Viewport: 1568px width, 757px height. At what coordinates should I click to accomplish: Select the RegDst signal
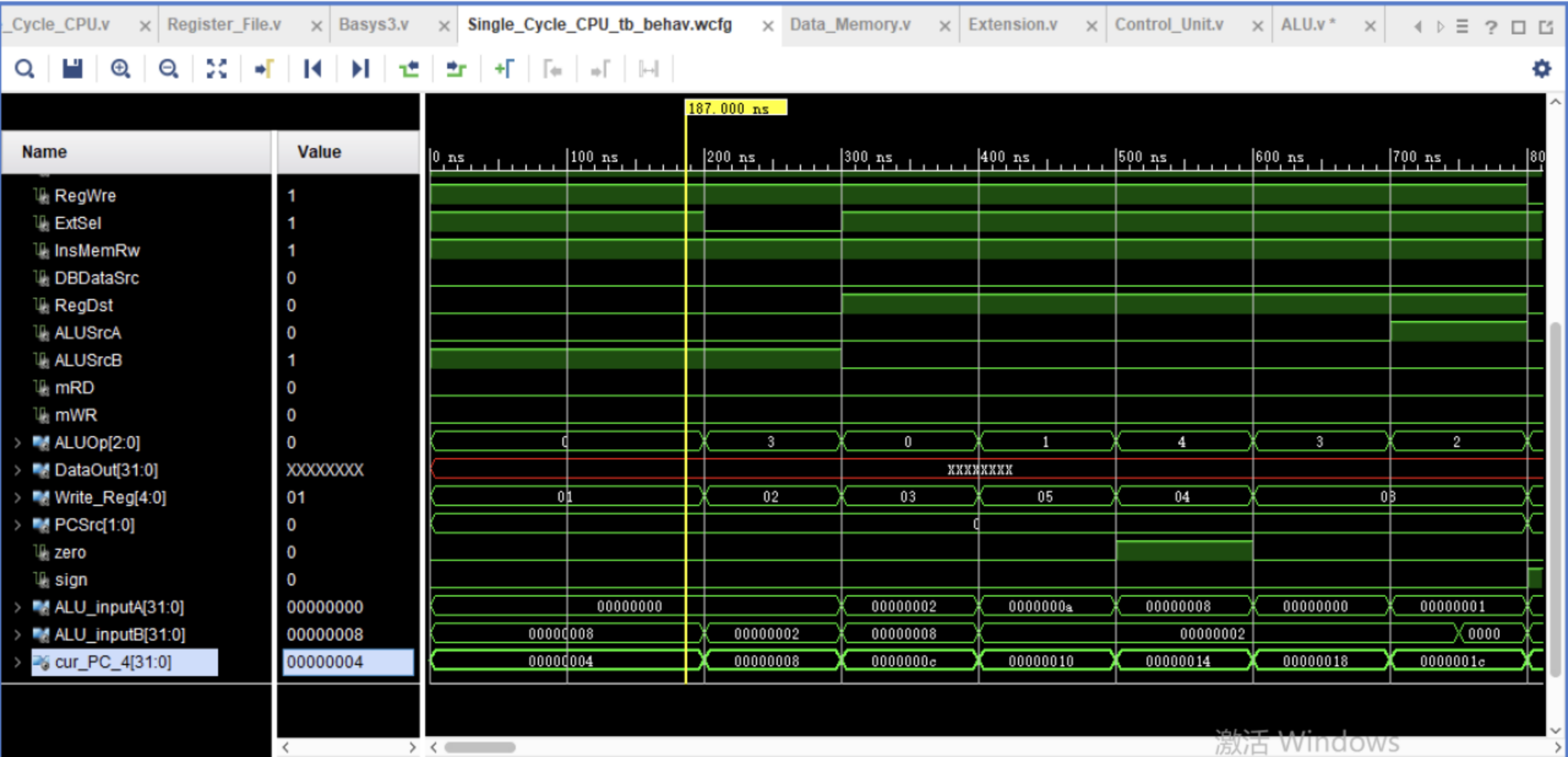83,305
